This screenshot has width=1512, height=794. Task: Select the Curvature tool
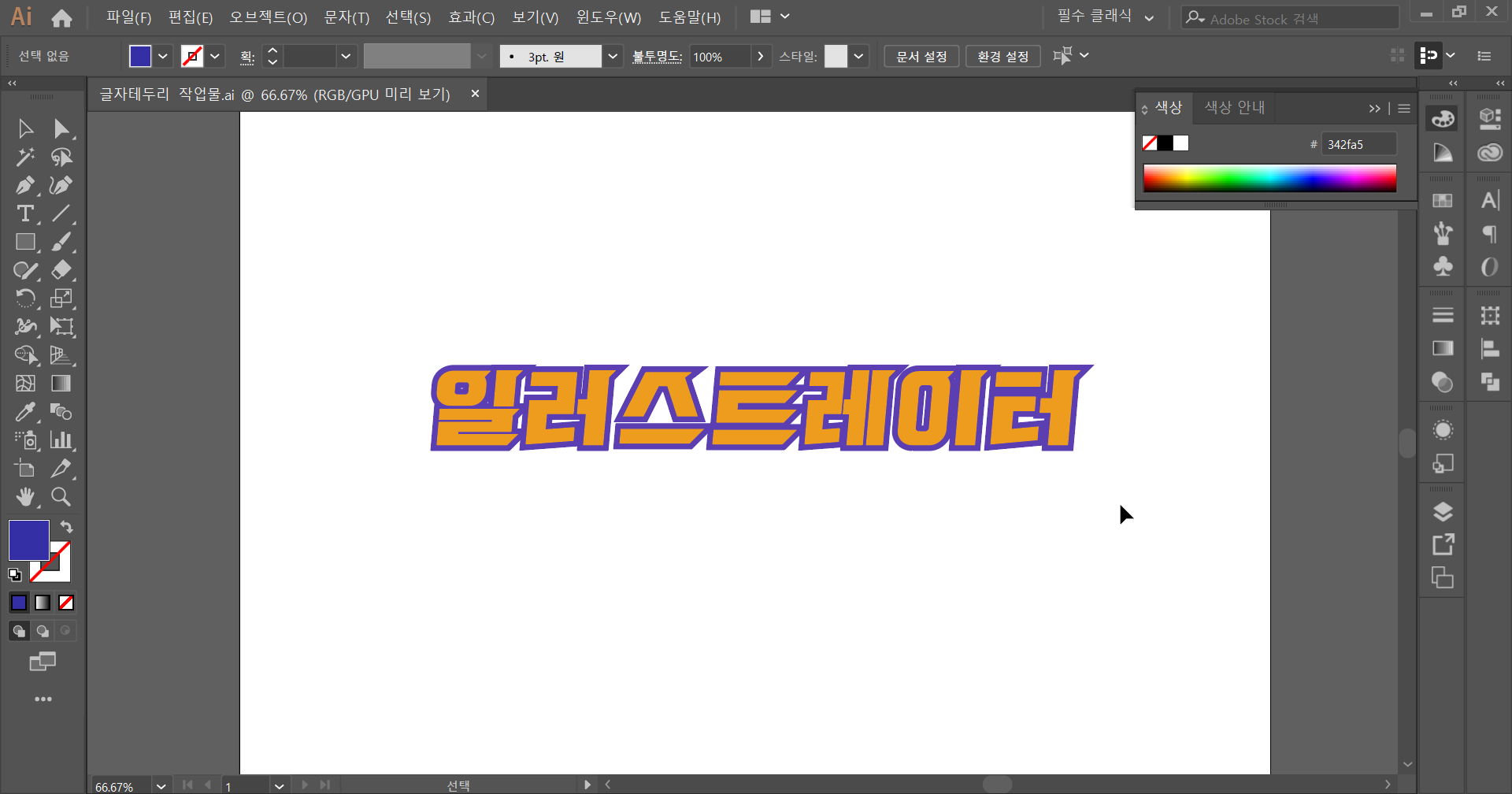coord(61,185)
